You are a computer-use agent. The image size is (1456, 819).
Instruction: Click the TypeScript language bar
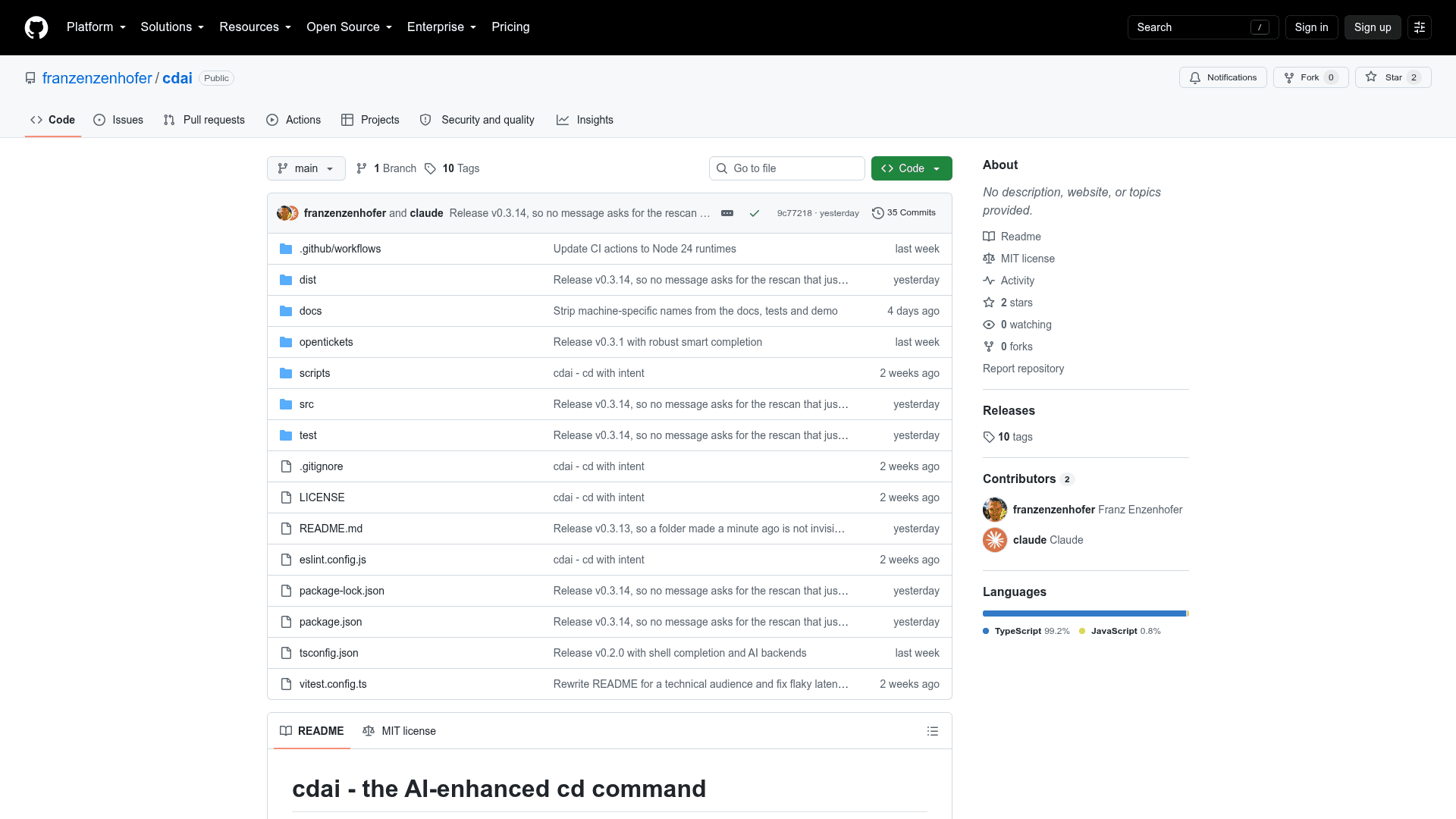point(1084,613)
